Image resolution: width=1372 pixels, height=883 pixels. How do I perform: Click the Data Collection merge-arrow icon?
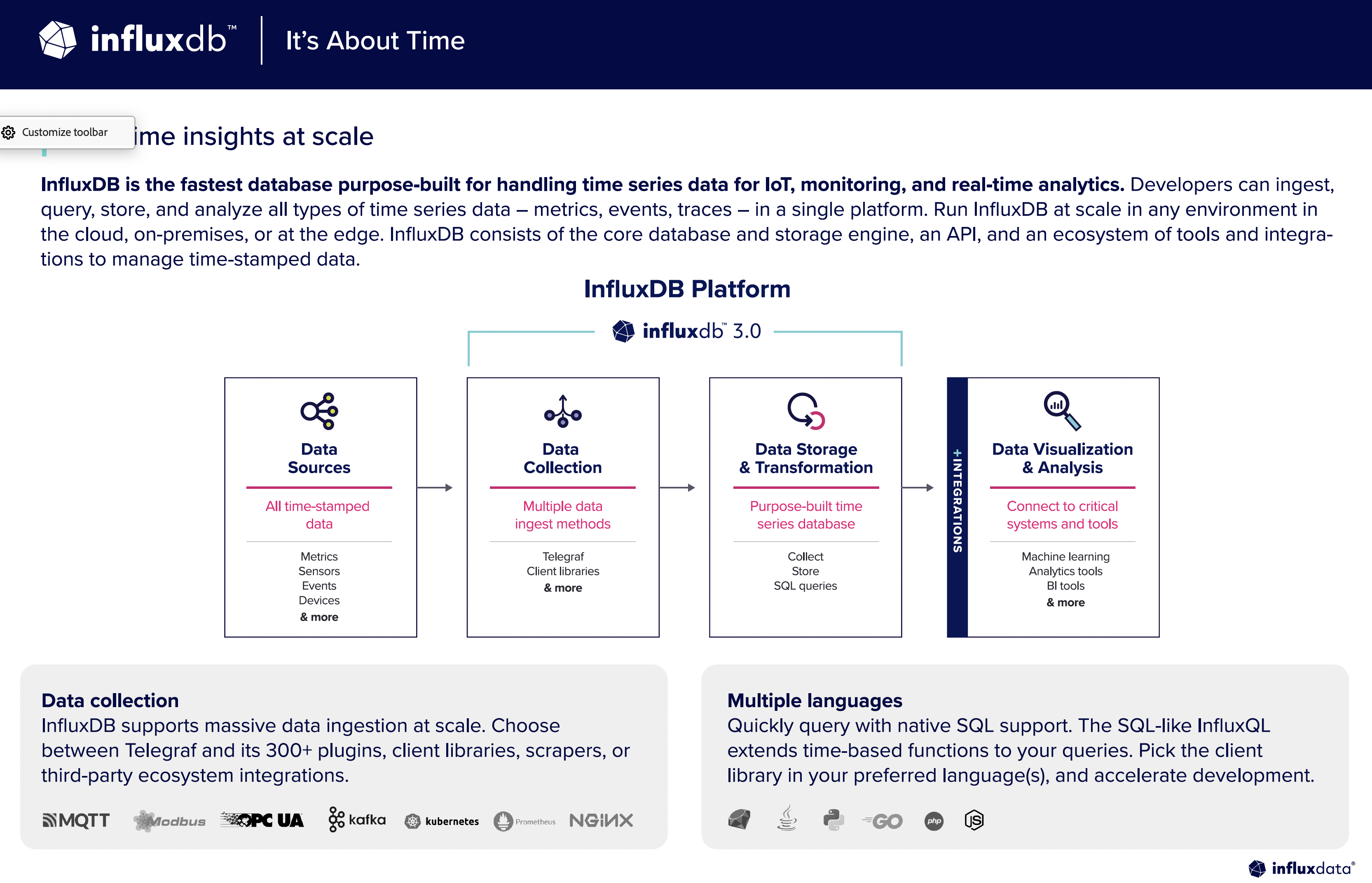[563, 411]
